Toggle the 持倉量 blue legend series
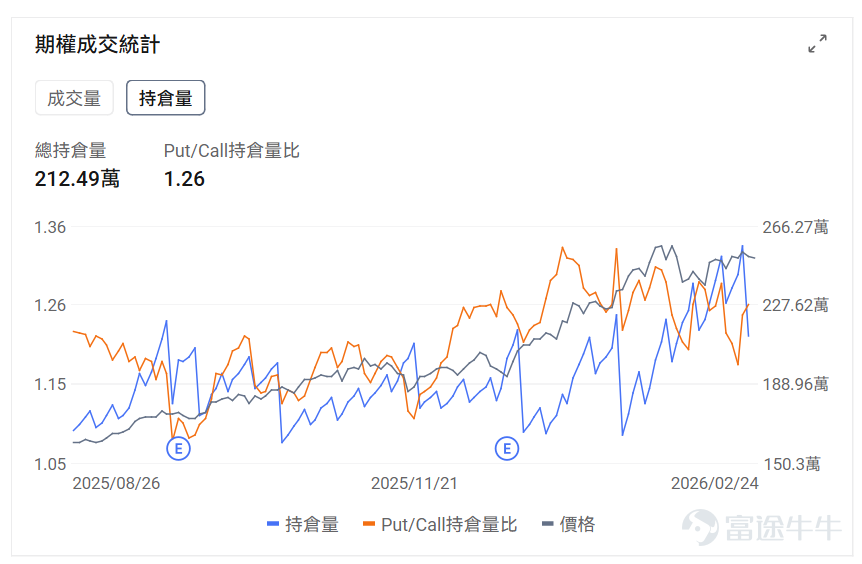This screenshot has width=862, height=564. 302,524
